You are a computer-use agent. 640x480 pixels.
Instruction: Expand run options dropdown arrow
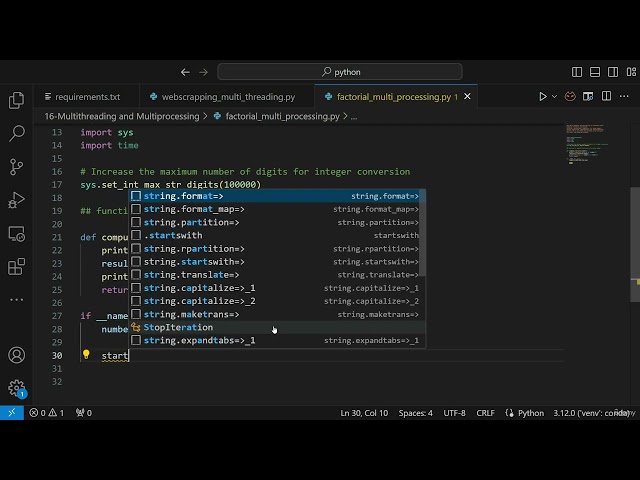coord(554,97)
